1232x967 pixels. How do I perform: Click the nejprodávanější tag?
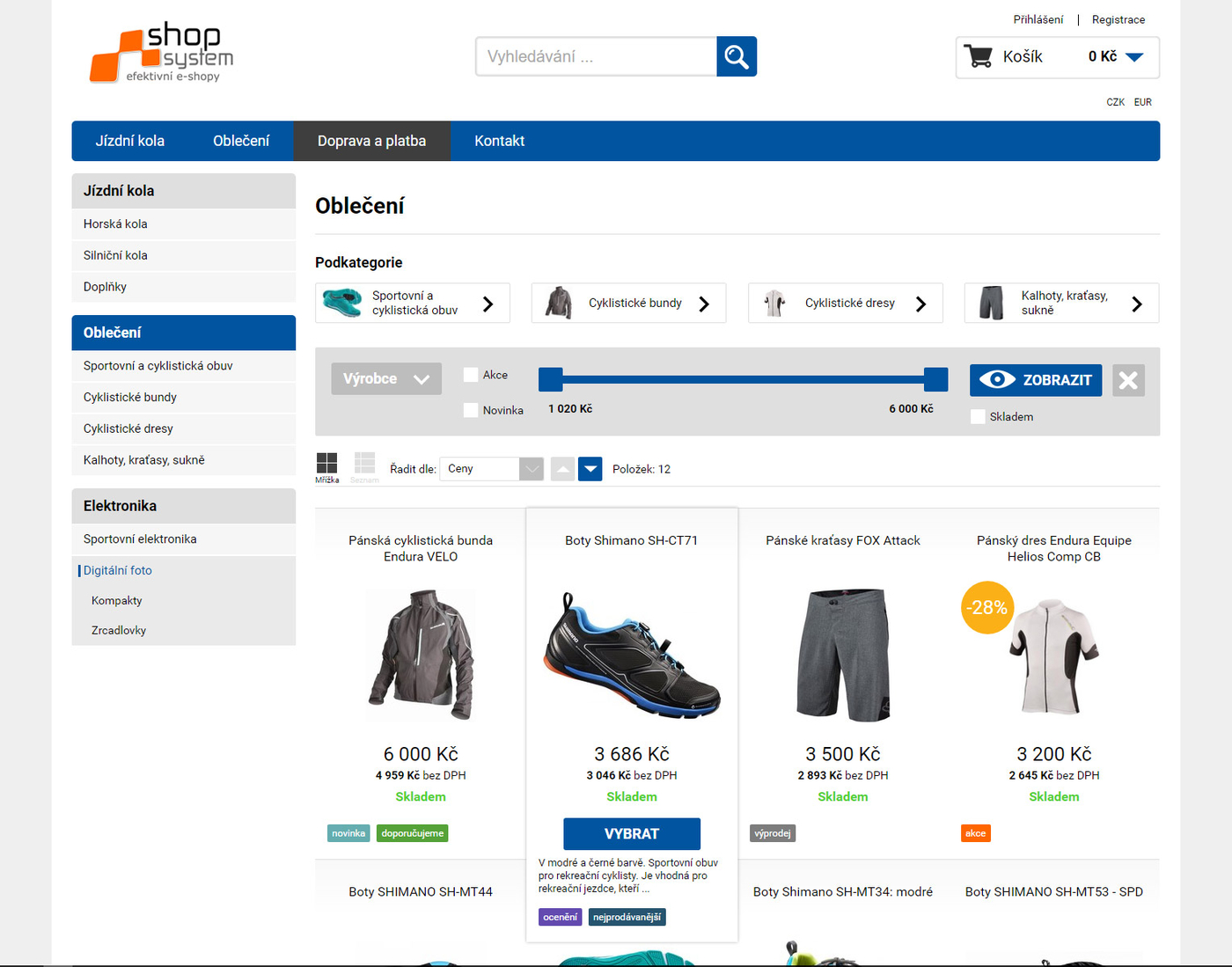(627, 917)
